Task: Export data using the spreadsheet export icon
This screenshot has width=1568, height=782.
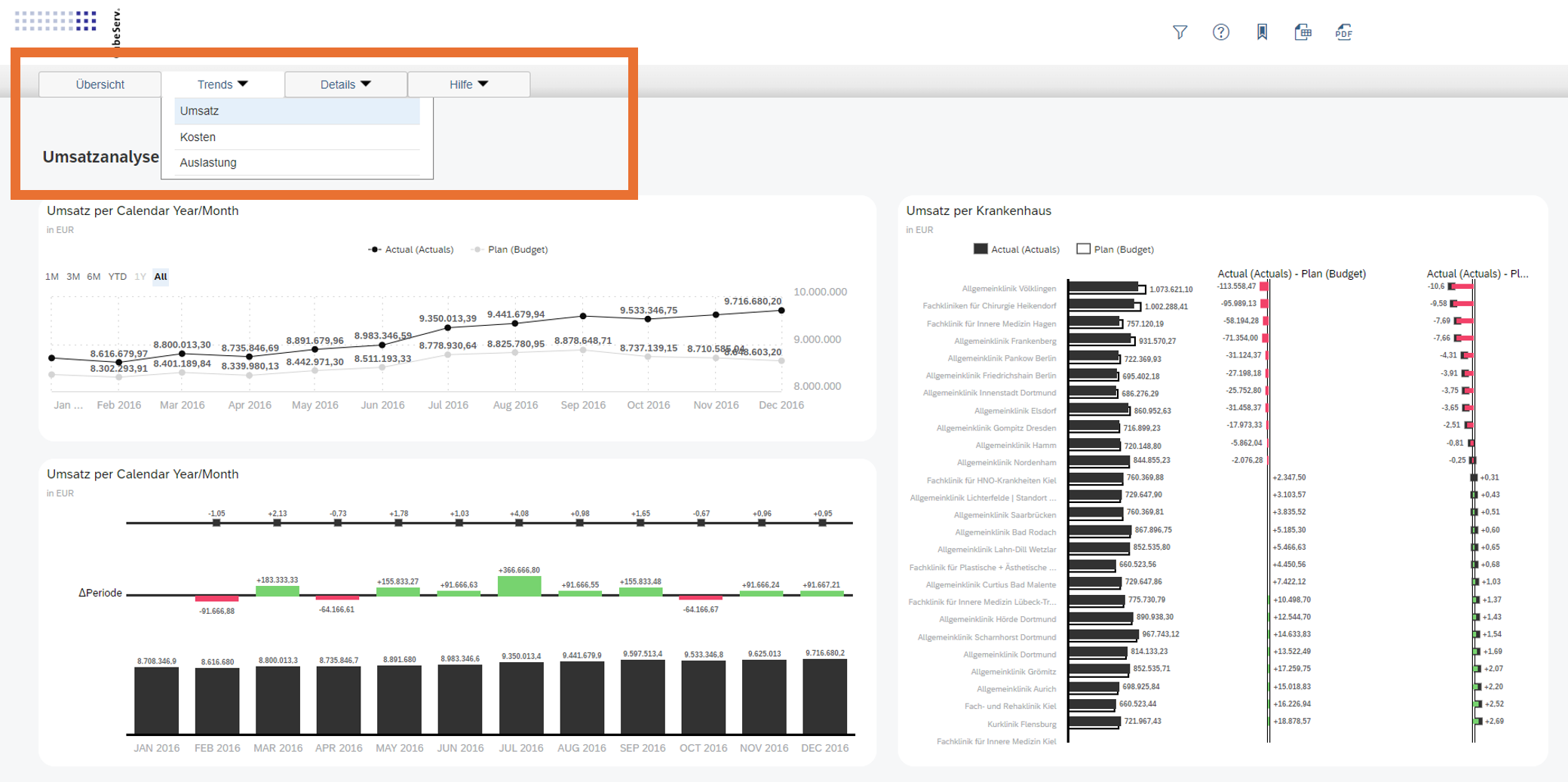Action: pos(1303,32)
